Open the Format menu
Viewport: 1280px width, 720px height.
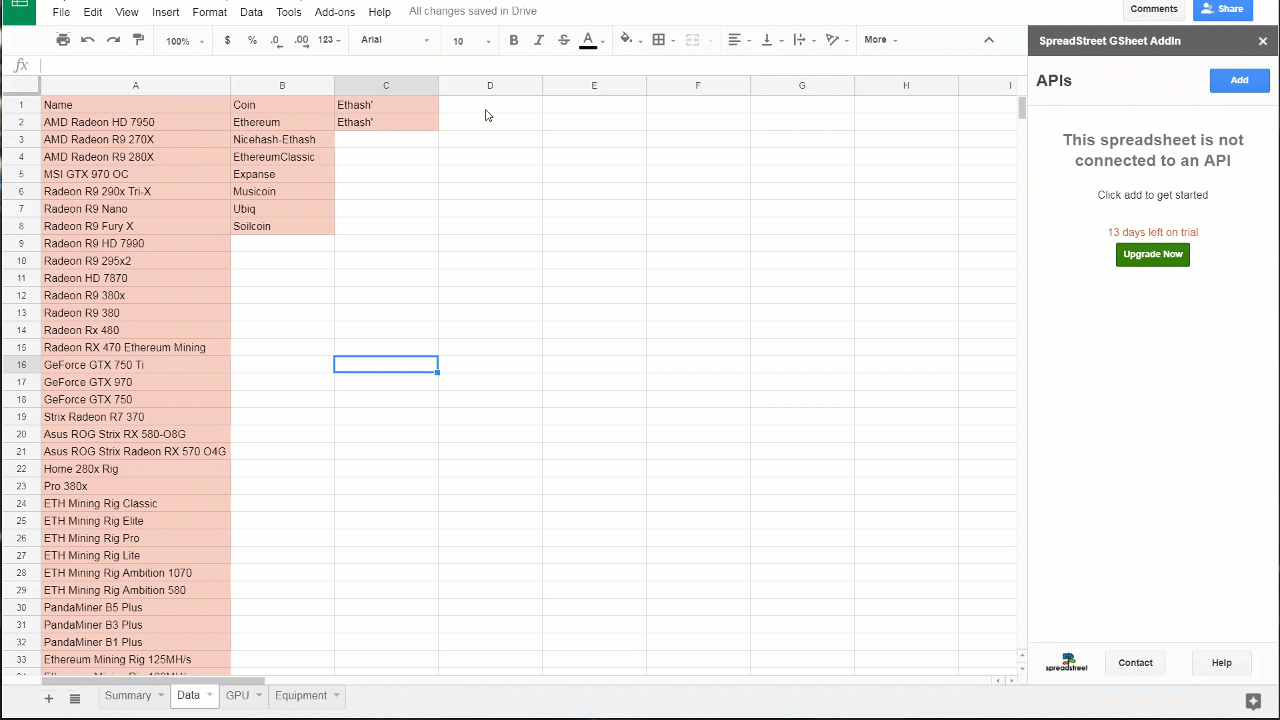210,12
